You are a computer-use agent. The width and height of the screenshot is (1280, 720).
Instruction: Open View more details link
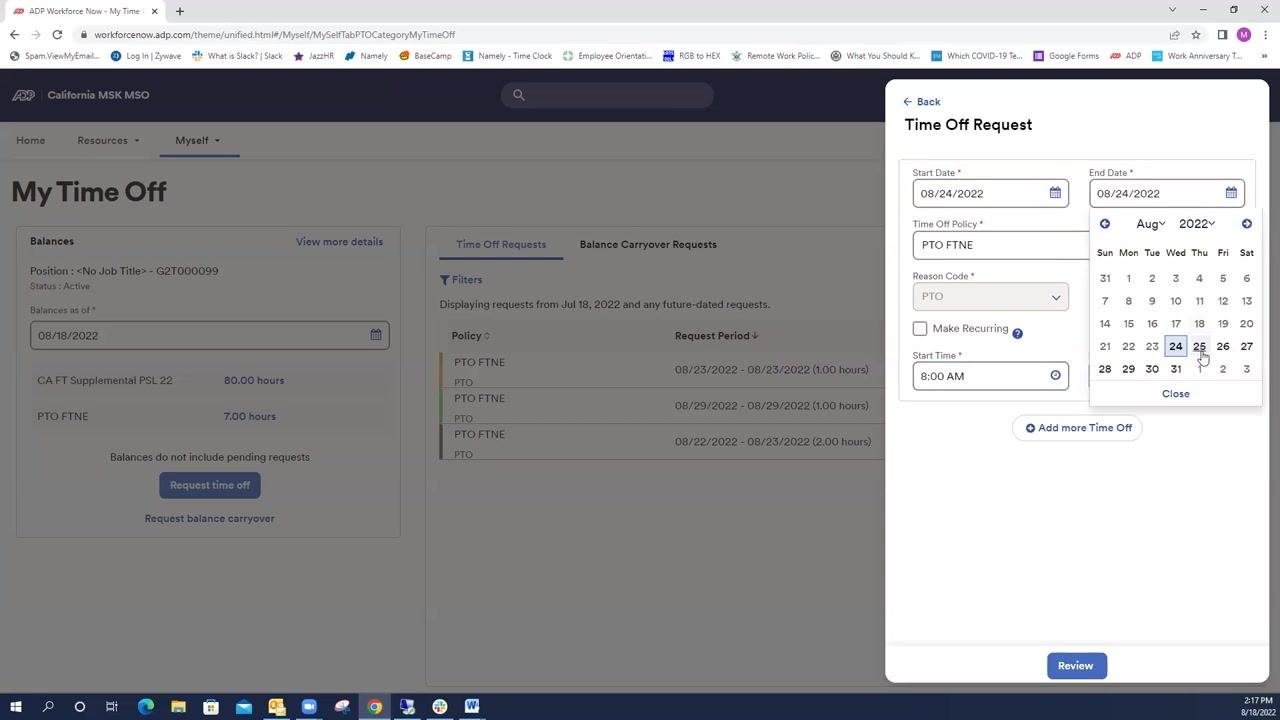(x=339, y=242)
